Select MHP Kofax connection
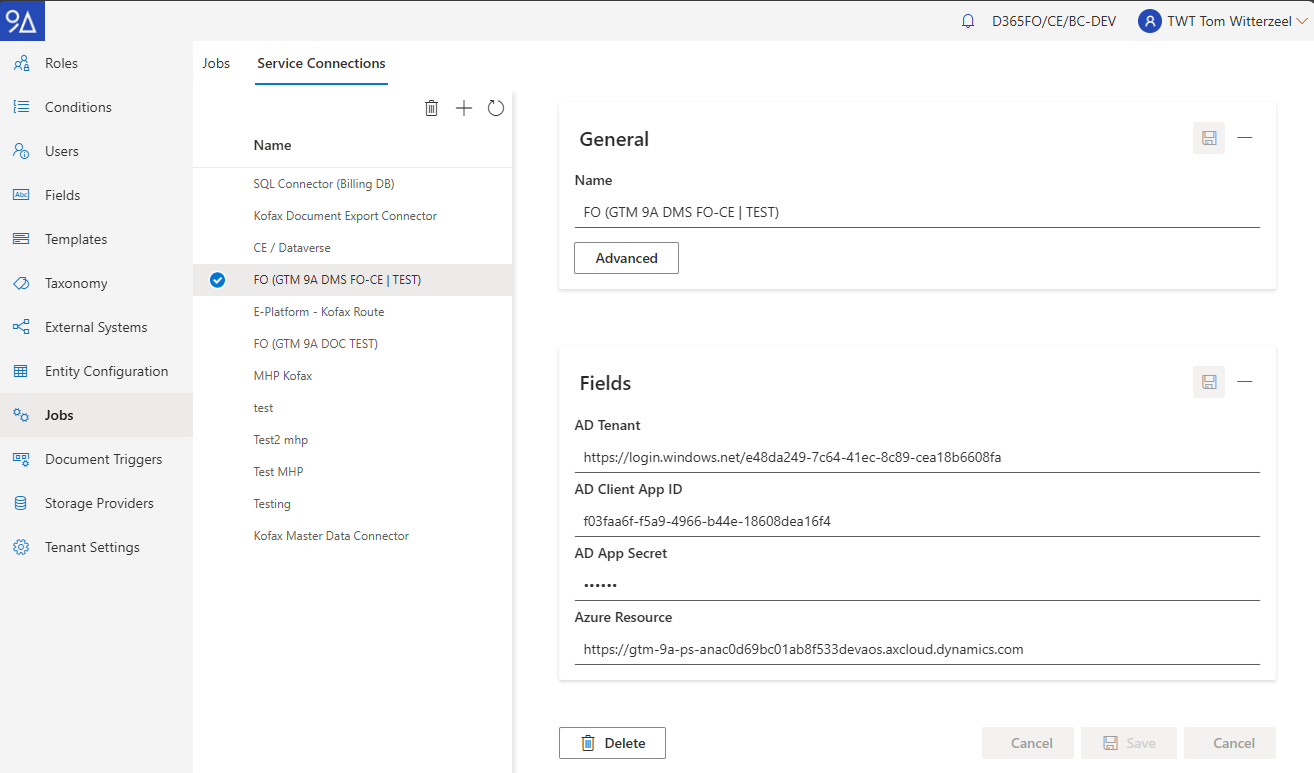Screen dimensions: 1314x773 coord(352,376)
